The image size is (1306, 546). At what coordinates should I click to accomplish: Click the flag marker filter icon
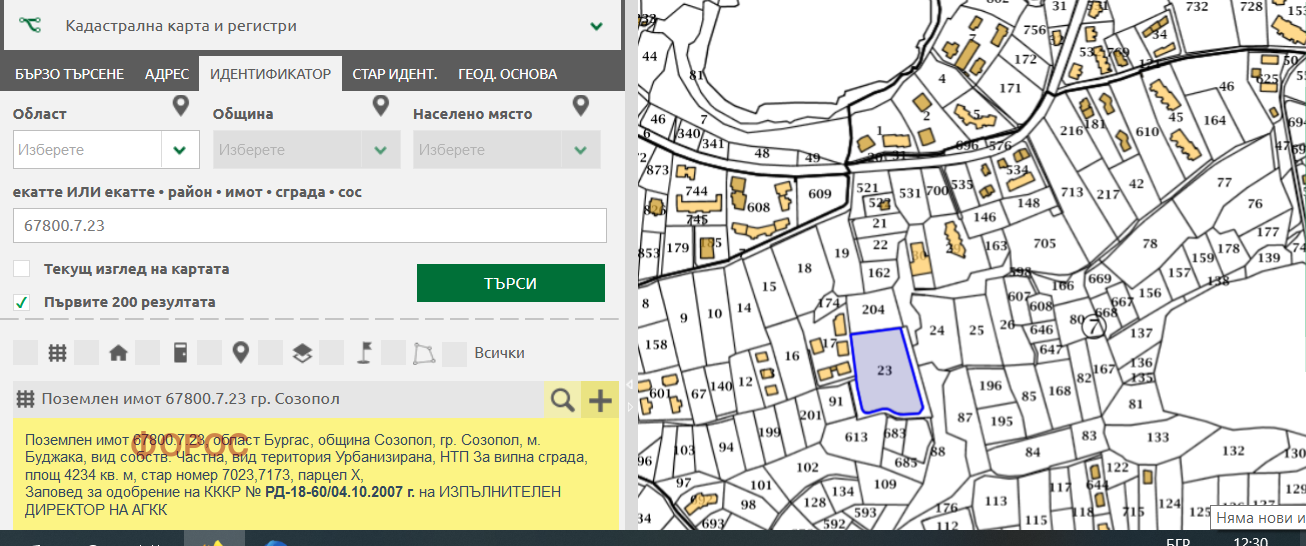pyautogui.click(x=364, y=353)
